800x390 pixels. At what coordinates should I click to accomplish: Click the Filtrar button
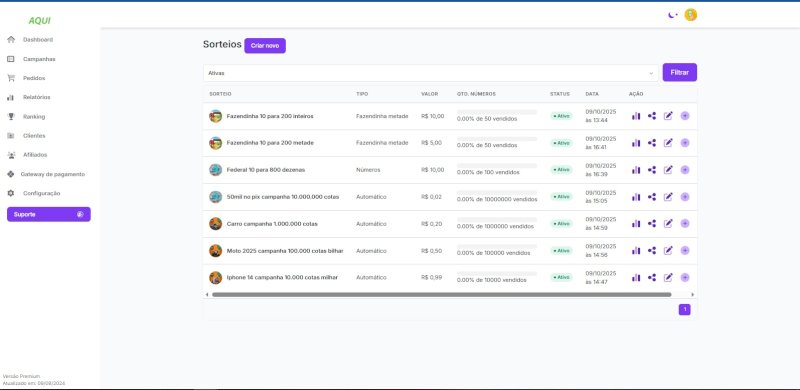(680, 72)
